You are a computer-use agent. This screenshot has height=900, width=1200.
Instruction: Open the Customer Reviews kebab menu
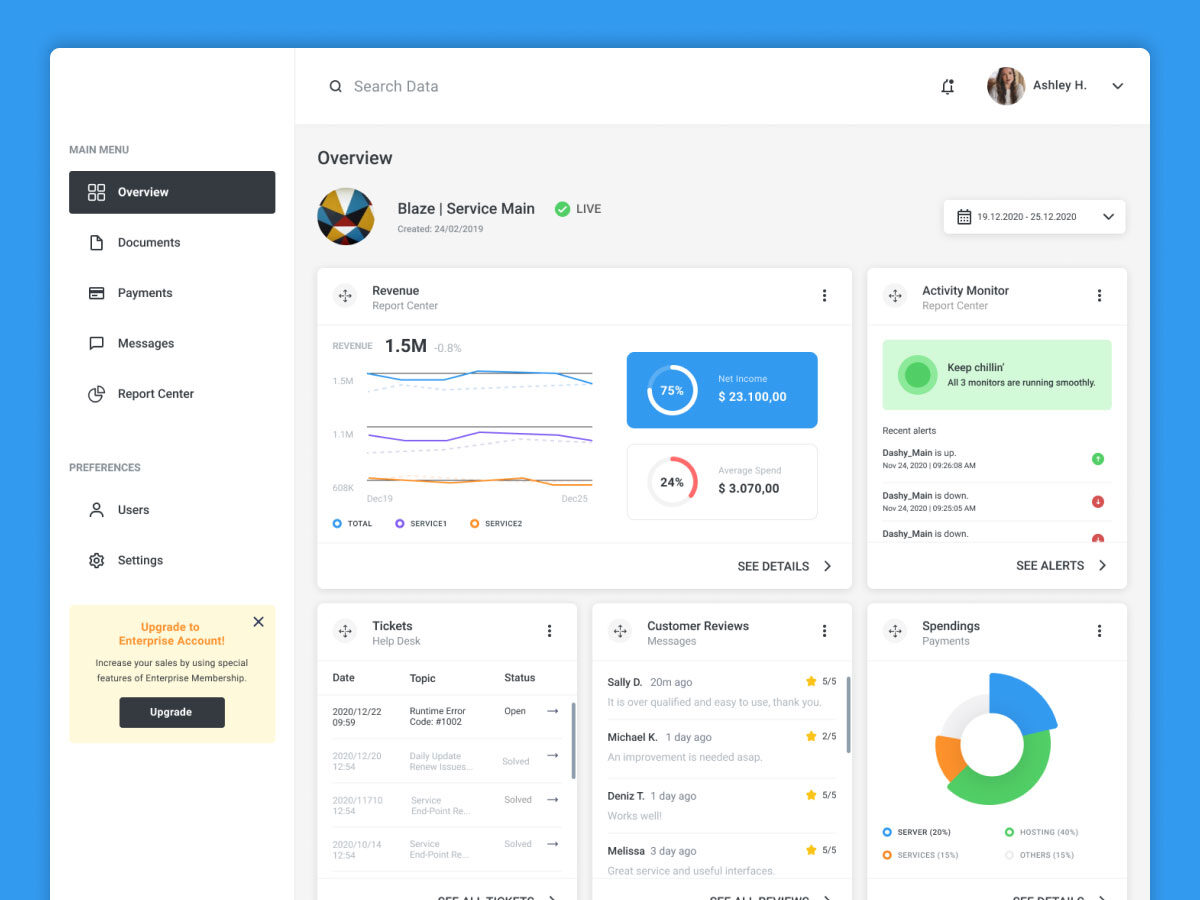(824, 631)
